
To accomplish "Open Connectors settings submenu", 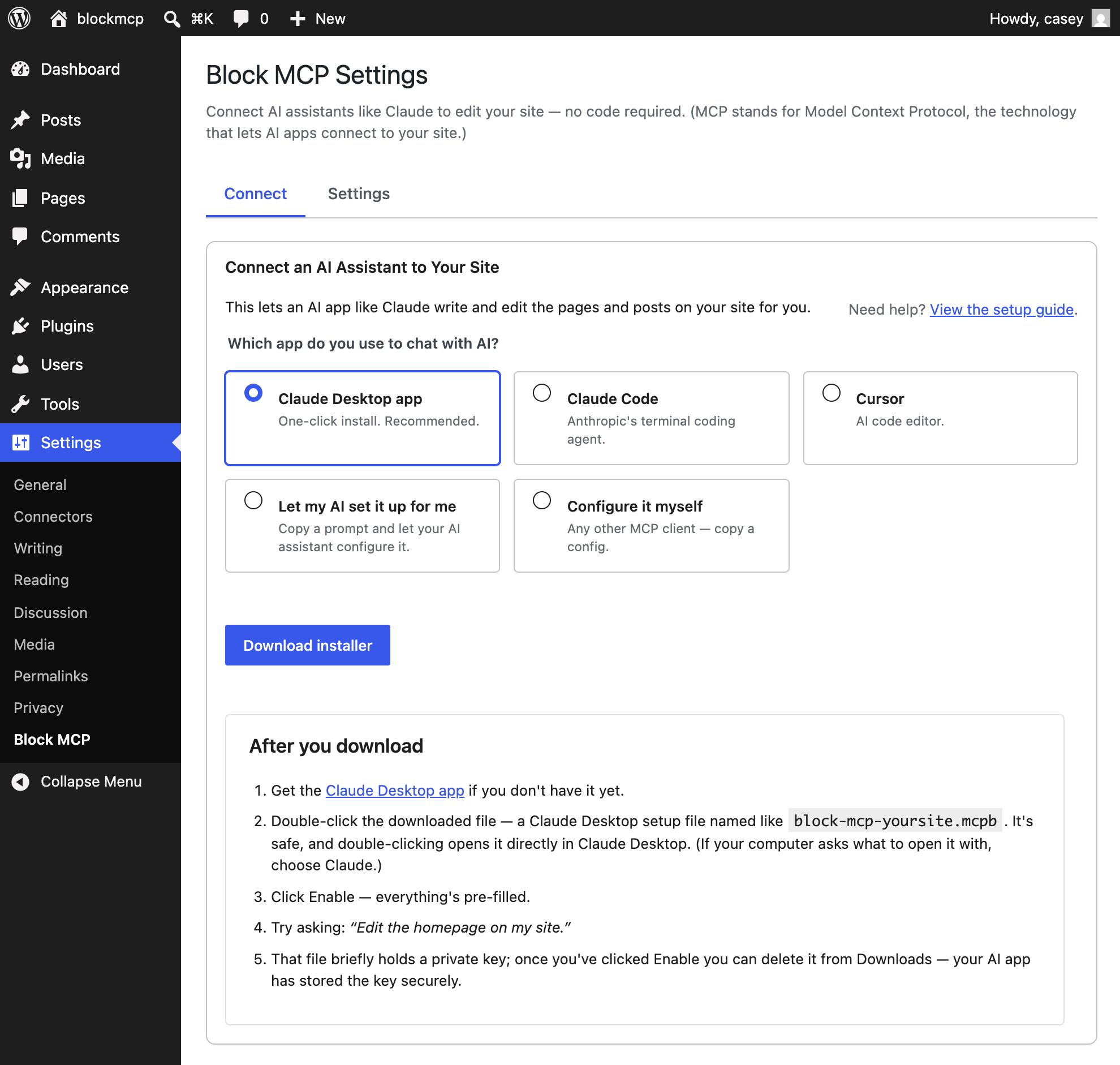I will coord(53,517).
